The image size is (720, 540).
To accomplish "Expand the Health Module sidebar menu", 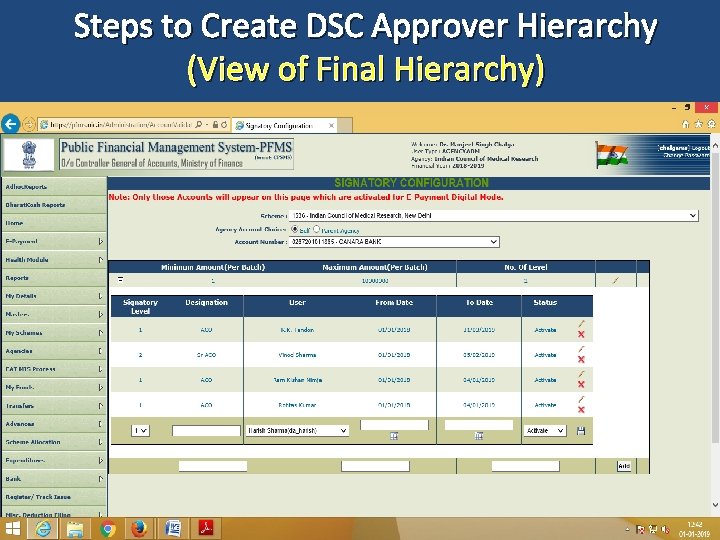I will click(x=54, y=259).
